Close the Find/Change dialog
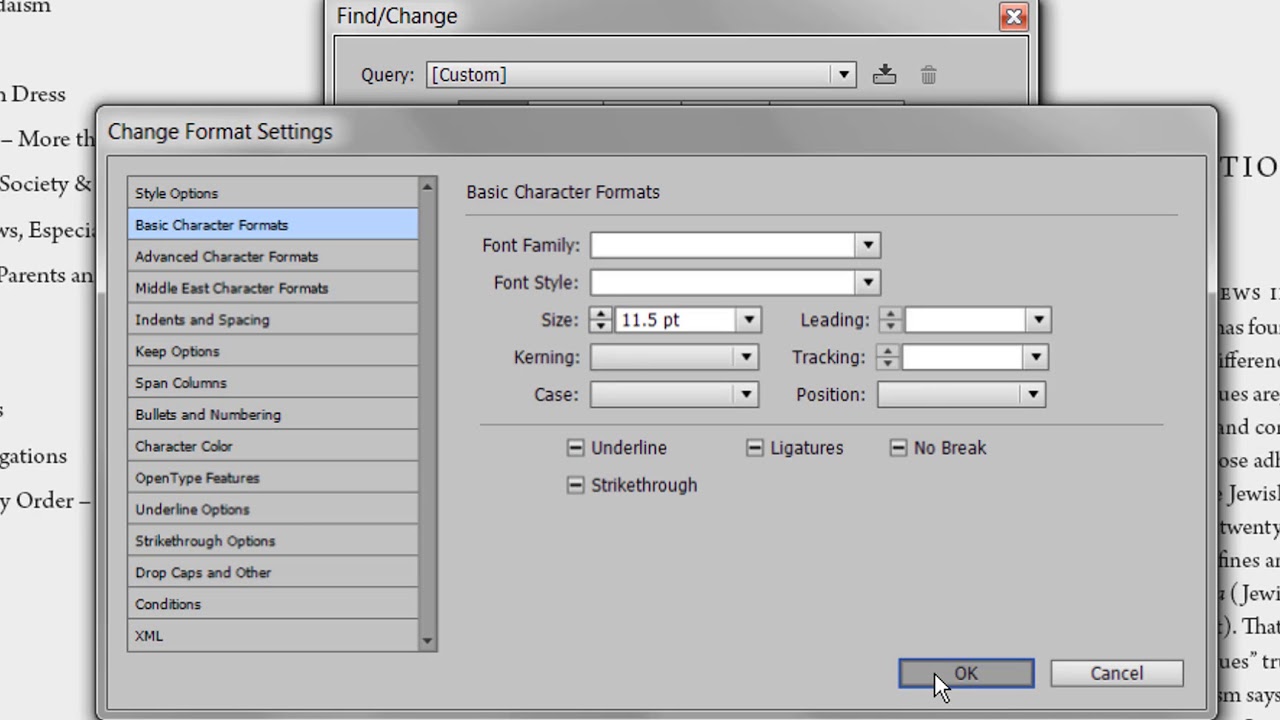This screenshot has height=720, width=1280. click(x=1013, y=16)
